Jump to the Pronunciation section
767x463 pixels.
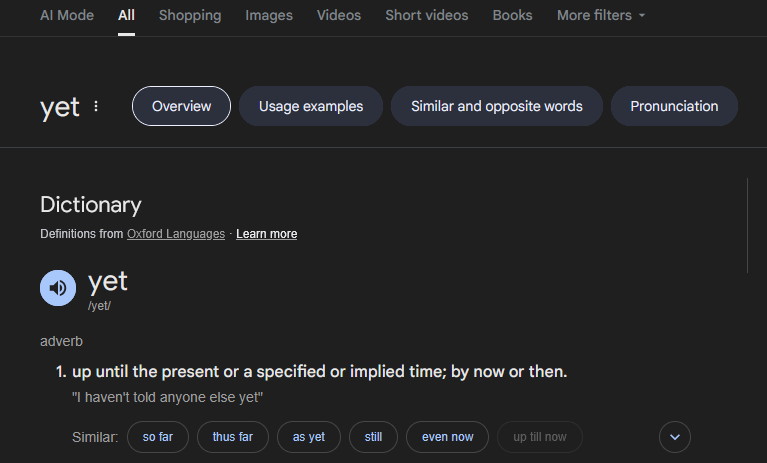point(674,106)
